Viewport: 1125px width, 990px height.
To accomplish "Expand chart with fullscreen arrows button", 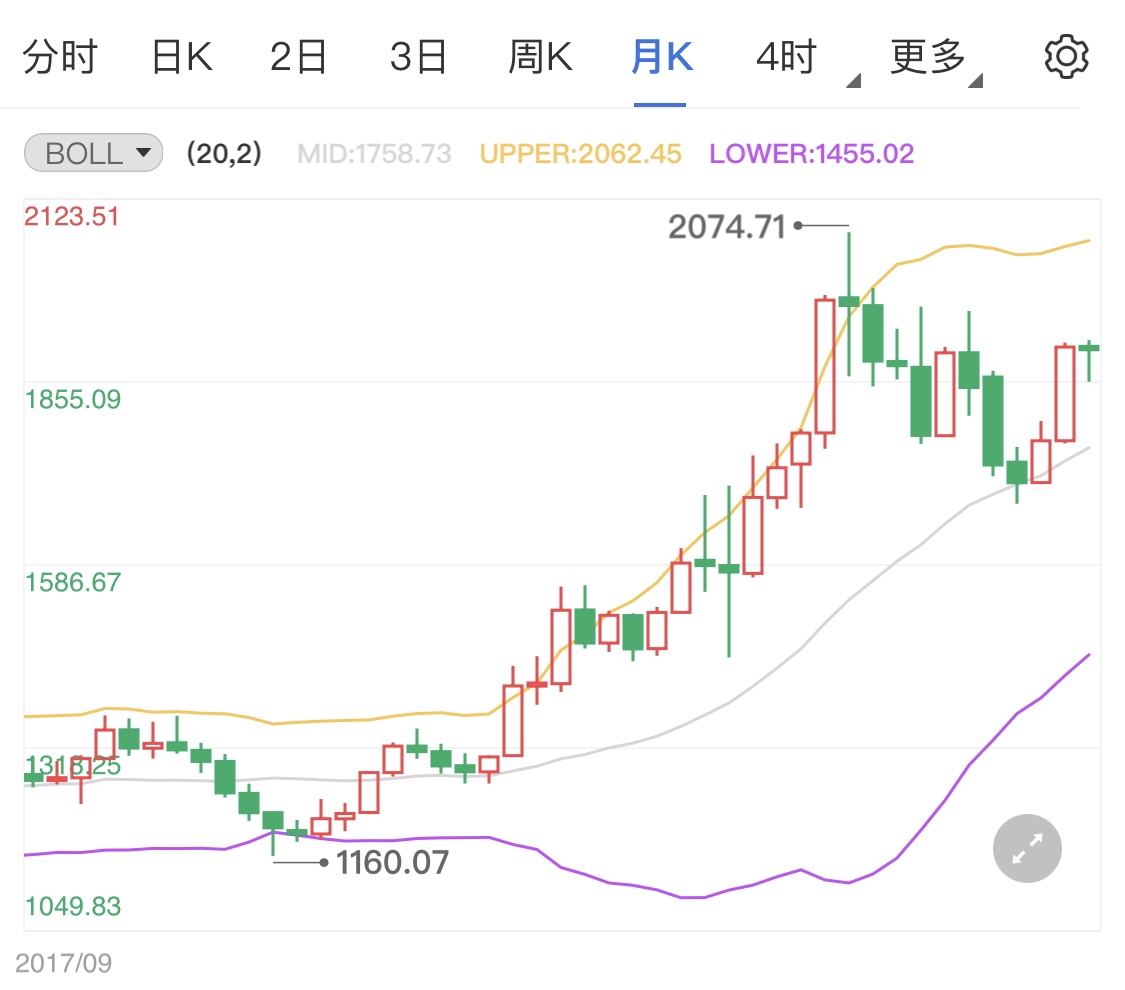I will [x=1027, y=848].
